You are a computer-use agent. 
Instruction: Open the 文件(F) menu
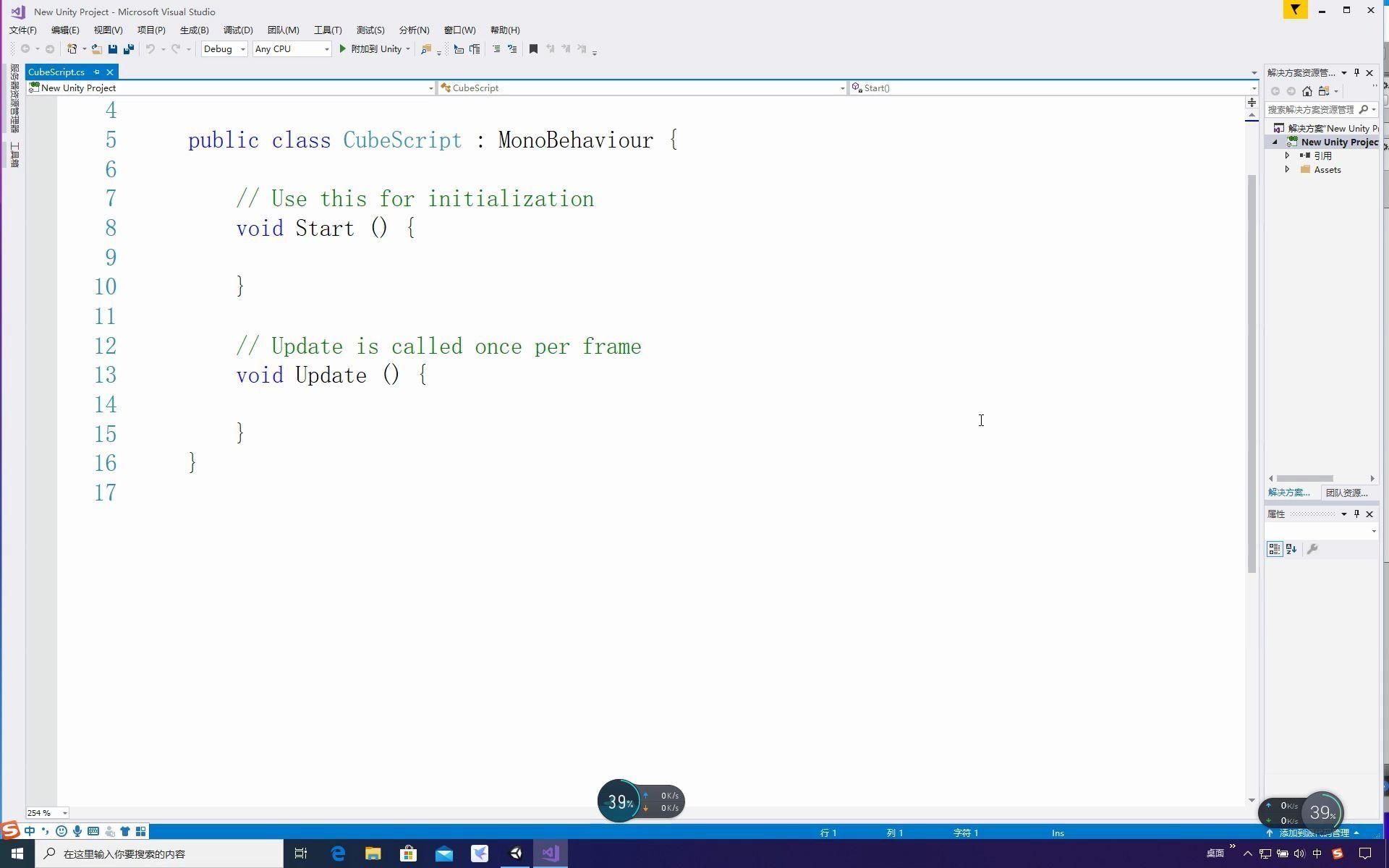[23, 30]
